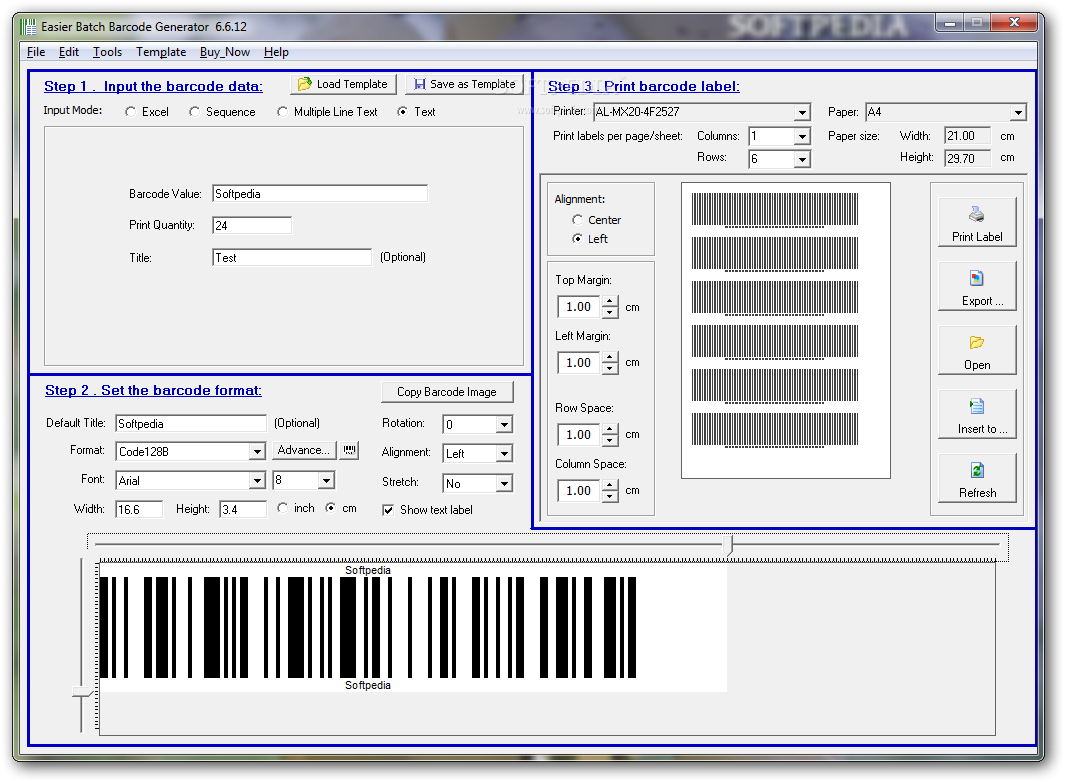Click the Barcode Value input field
Viewport: 1065px width, 782px height.
(320, 194)
